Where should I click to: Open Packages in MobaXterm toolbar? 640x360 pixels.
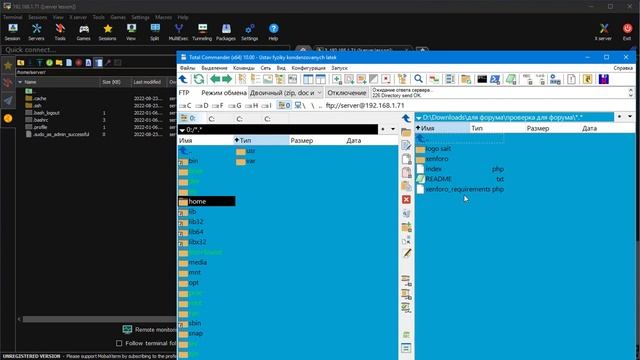226,32
